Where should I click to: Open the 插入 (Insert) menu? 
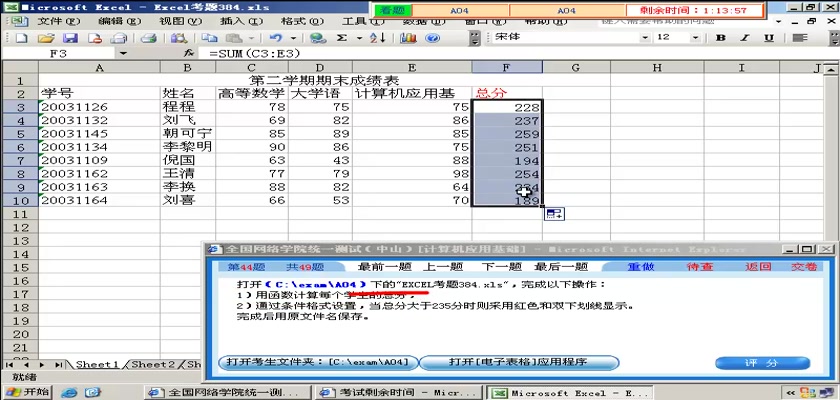242,21
